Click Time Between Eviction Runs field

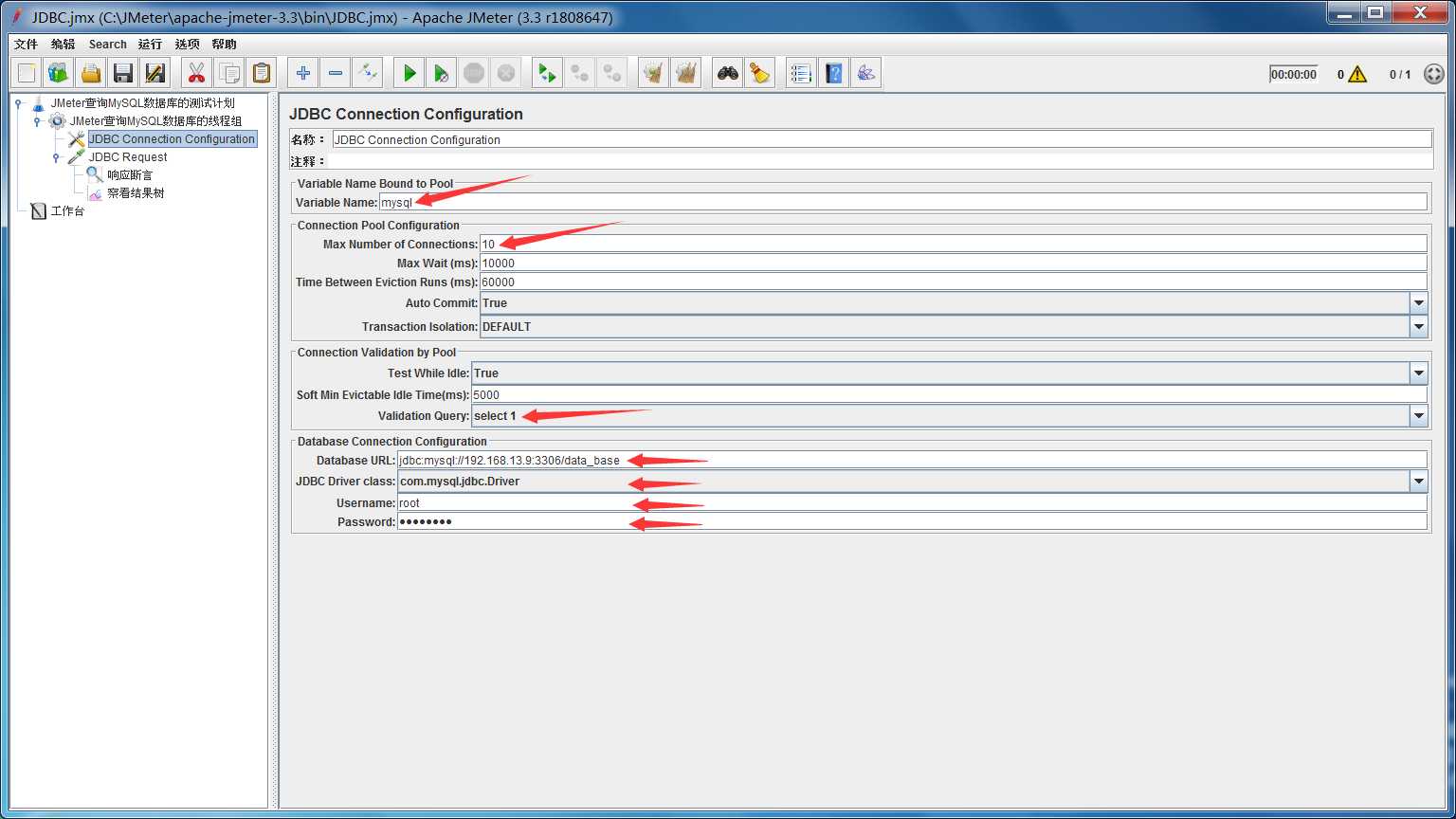[x=953, y=282]
